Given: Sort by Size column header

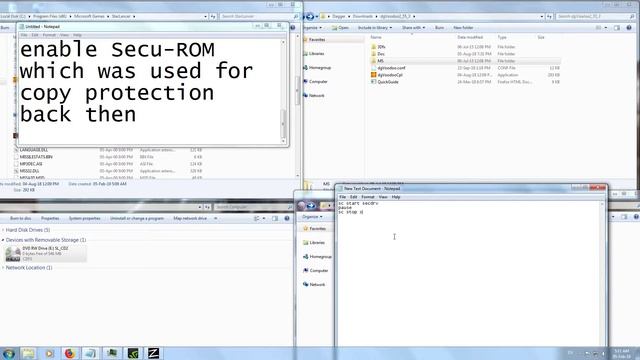Looking at the screenshot, I should (x=541, y=37).
